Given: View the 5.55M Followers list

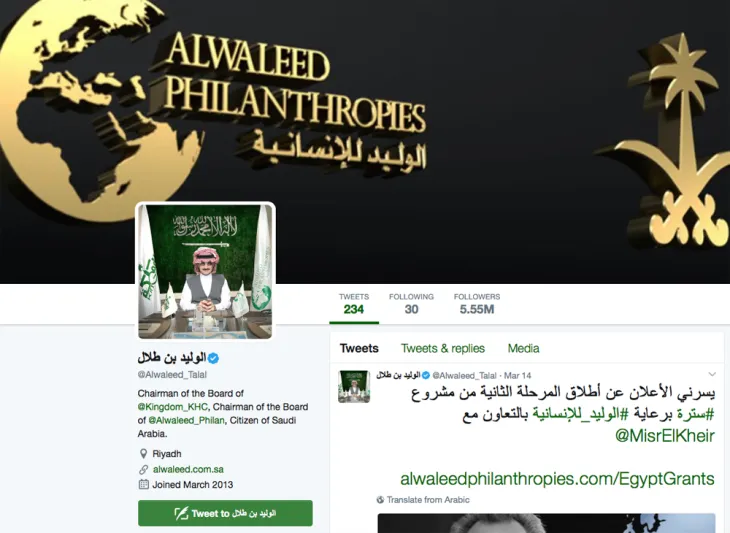Looking at the screenshot, I should (477, 304).
